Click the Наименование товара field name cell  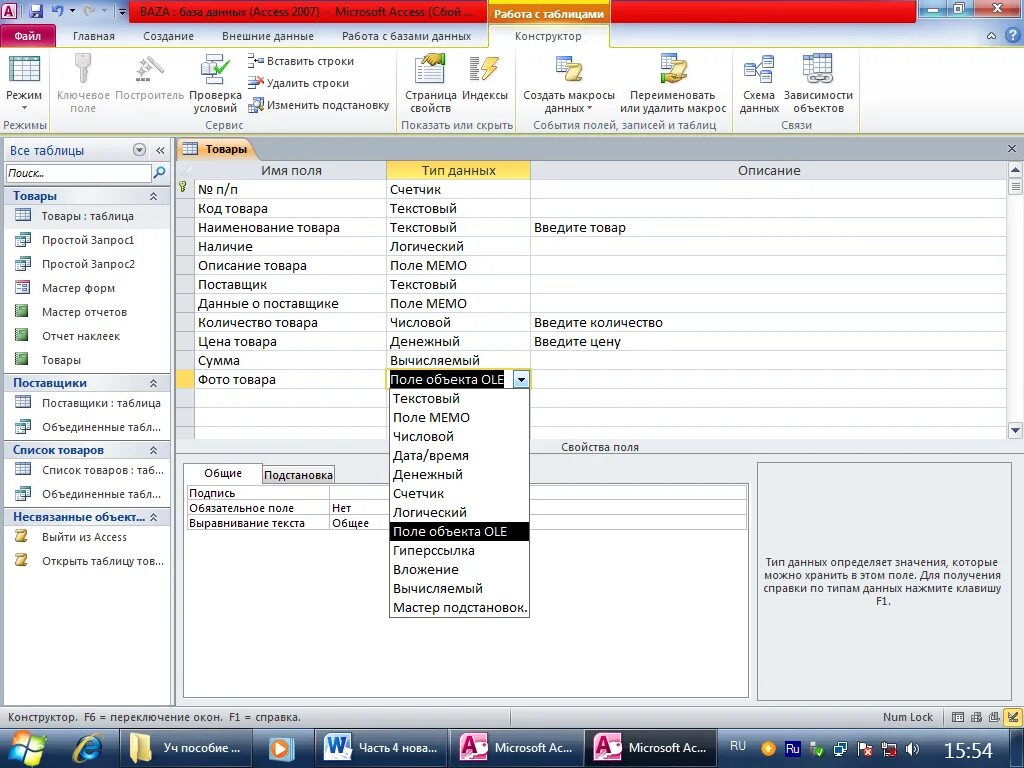(290, 227)
